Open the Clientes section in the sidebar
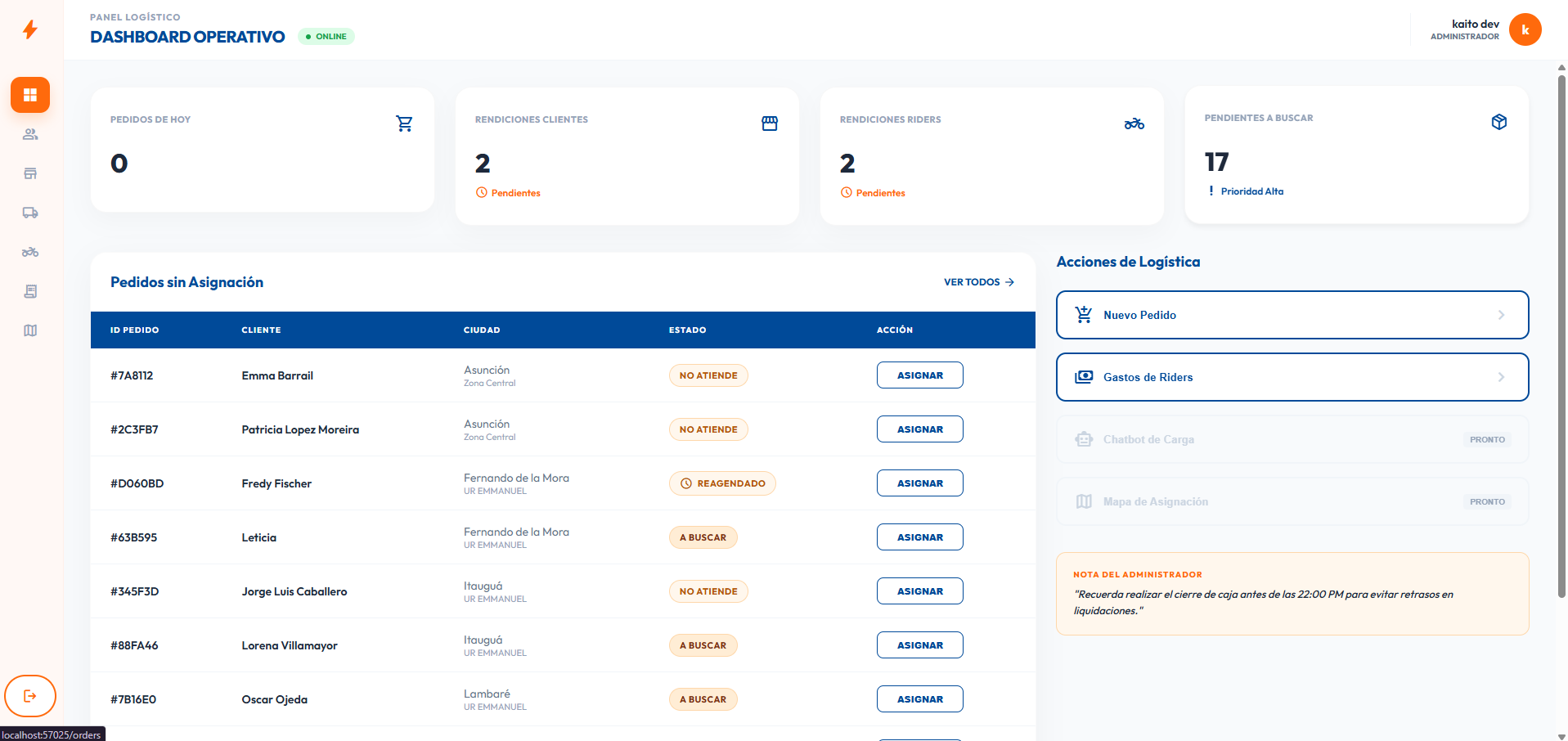 pyautogui.click(x=30, y=134)
